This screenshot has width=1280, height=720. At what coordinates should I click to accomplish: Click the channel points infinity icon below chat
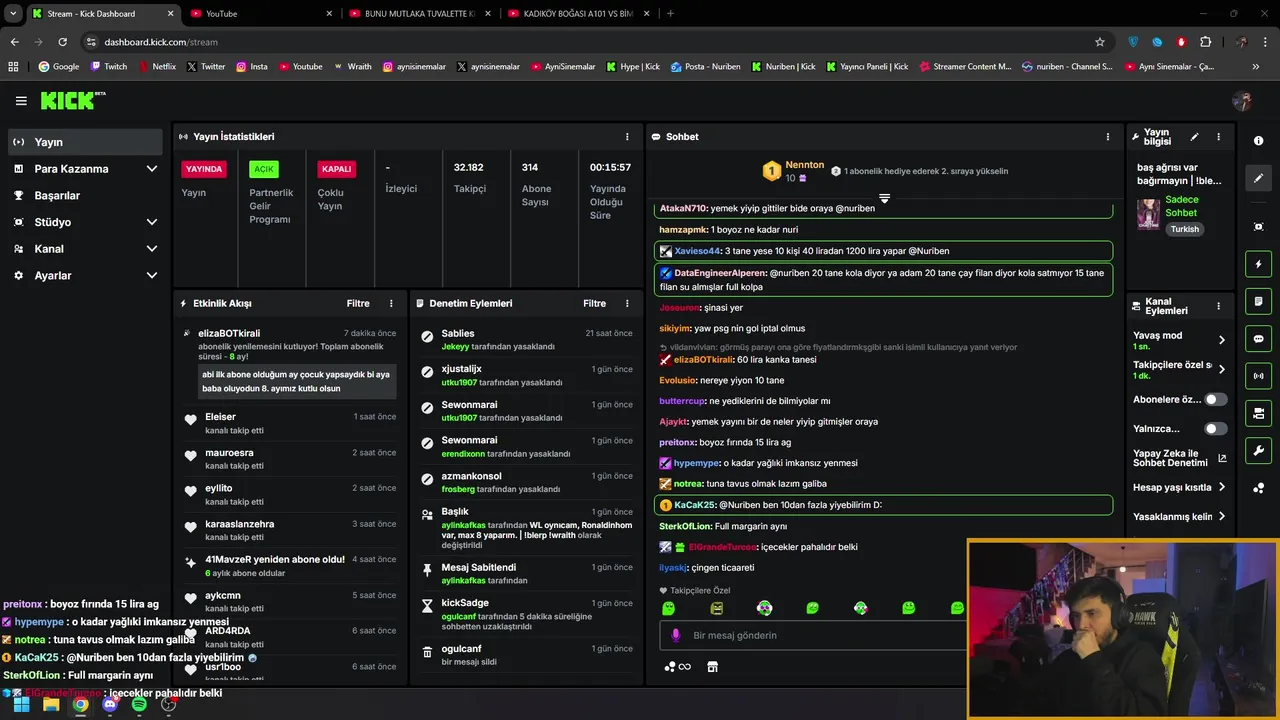click(678, 667)
